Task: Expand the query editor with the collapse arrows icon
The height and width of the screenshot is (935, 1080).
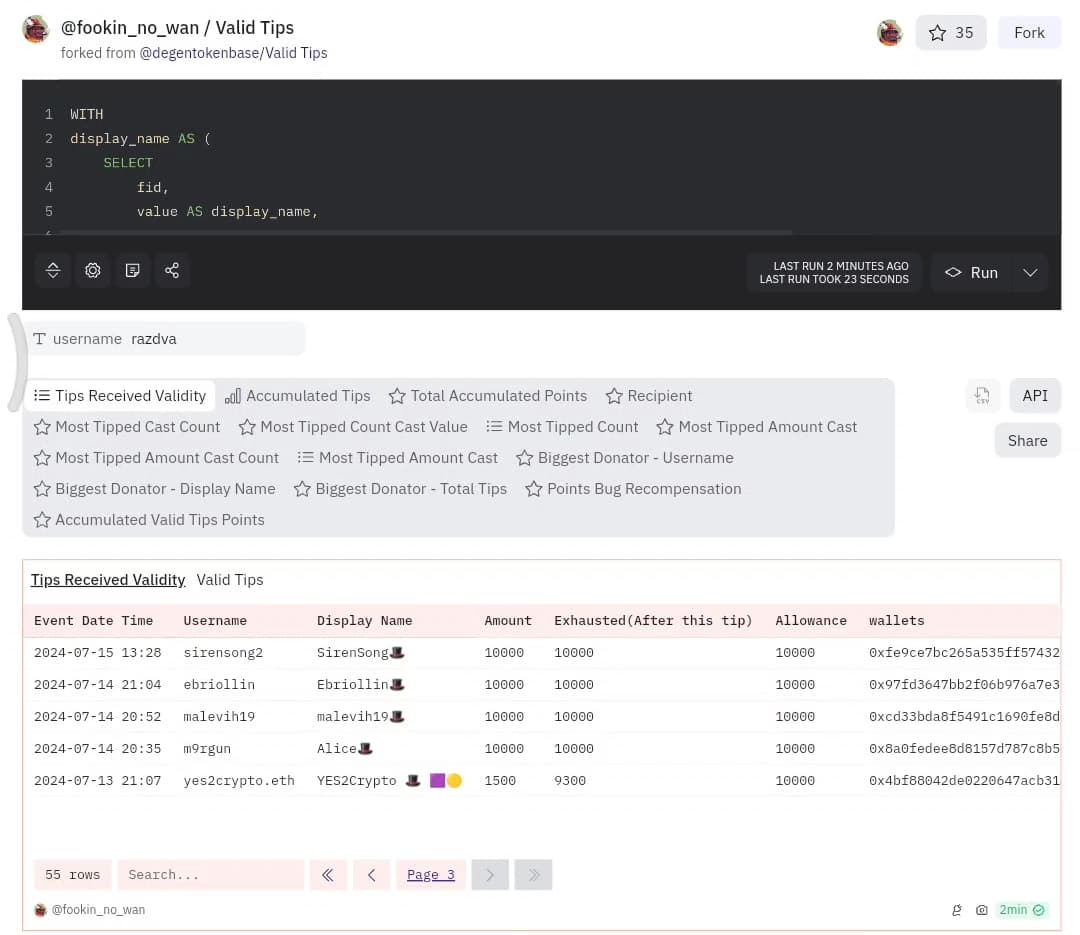Action: pyautogui.click(x=53, y=270)
